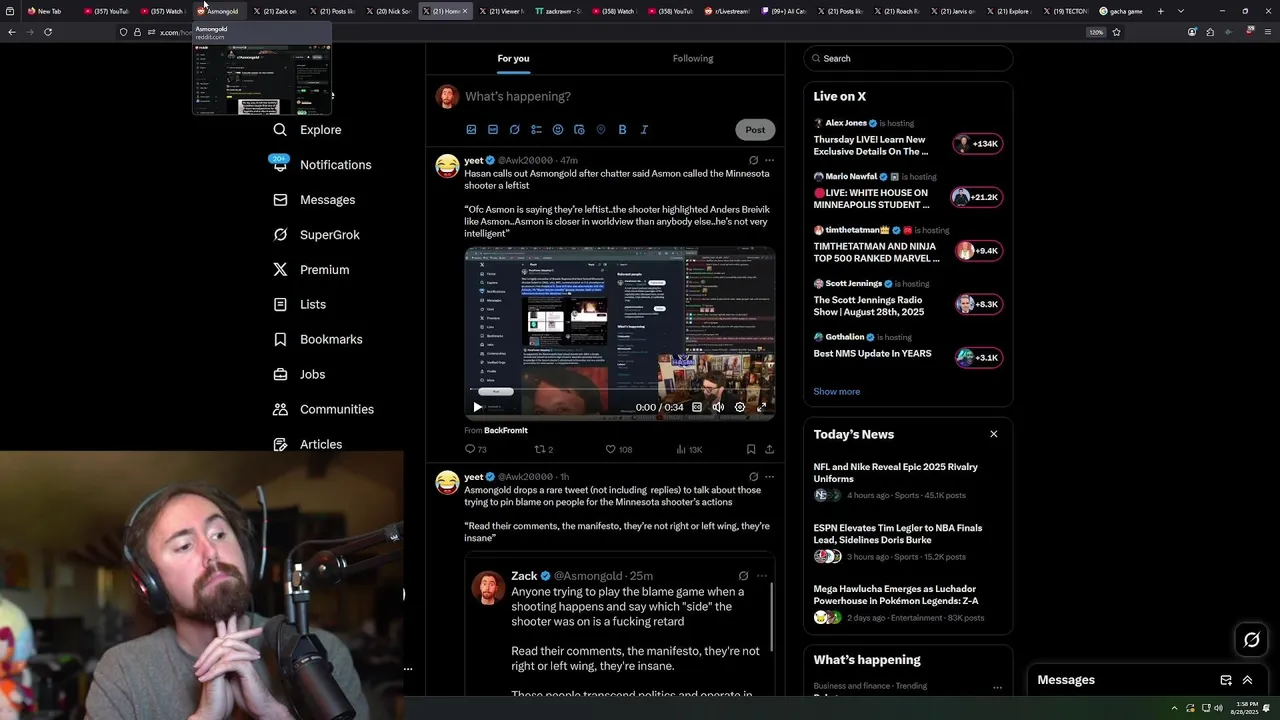Viewport: 1280px width, 720px height.
Task: Compose new message in Messages drawer
Action: (1226, 680)
